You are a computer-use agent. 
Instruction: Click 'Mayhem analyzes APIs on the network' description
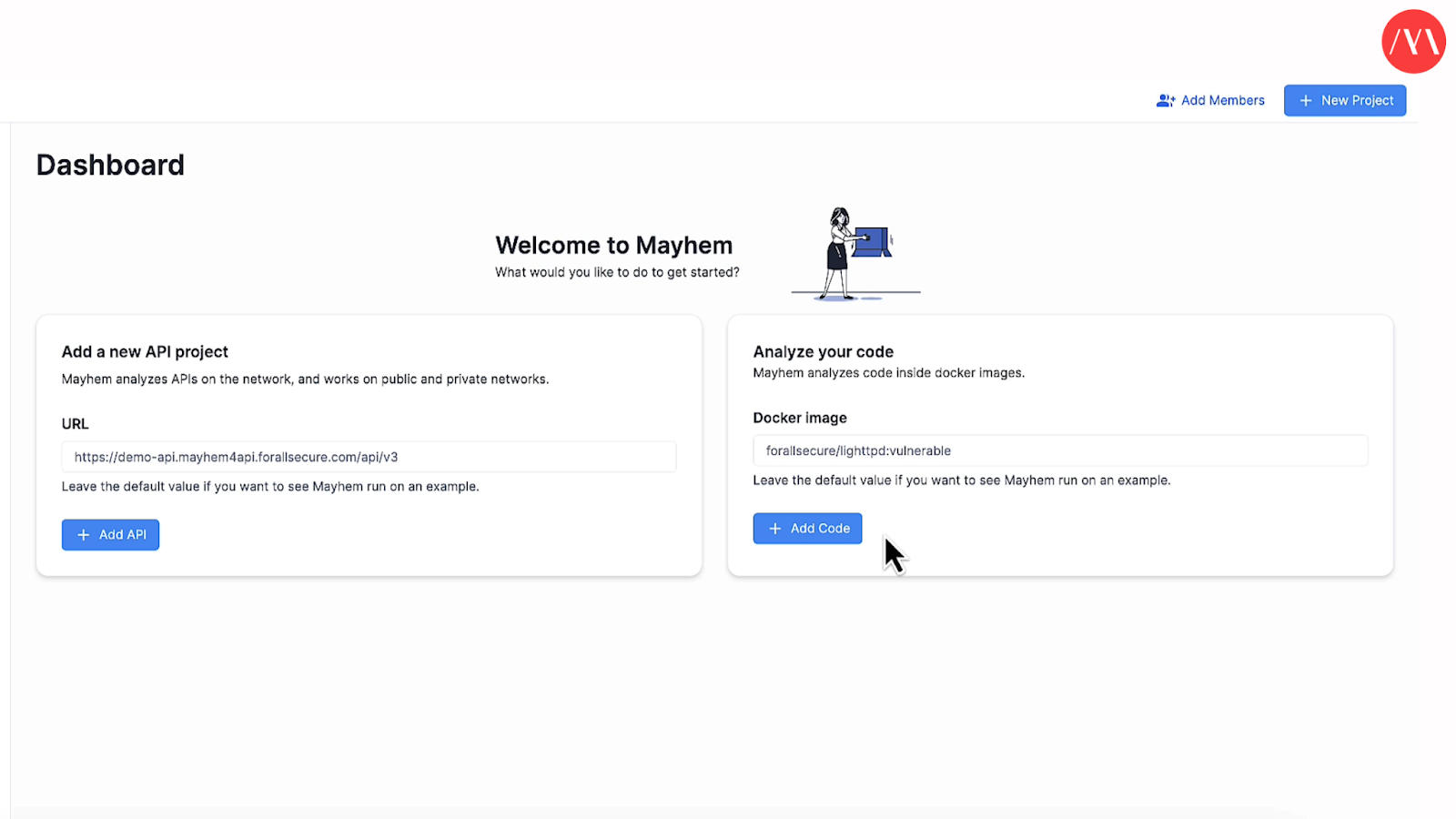pos(305,379)
